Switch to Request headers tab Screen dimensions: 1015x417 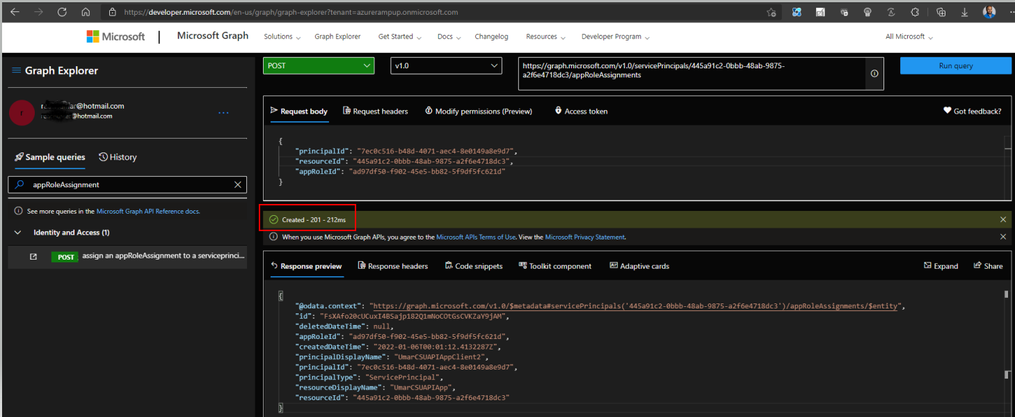coord(375,111)
